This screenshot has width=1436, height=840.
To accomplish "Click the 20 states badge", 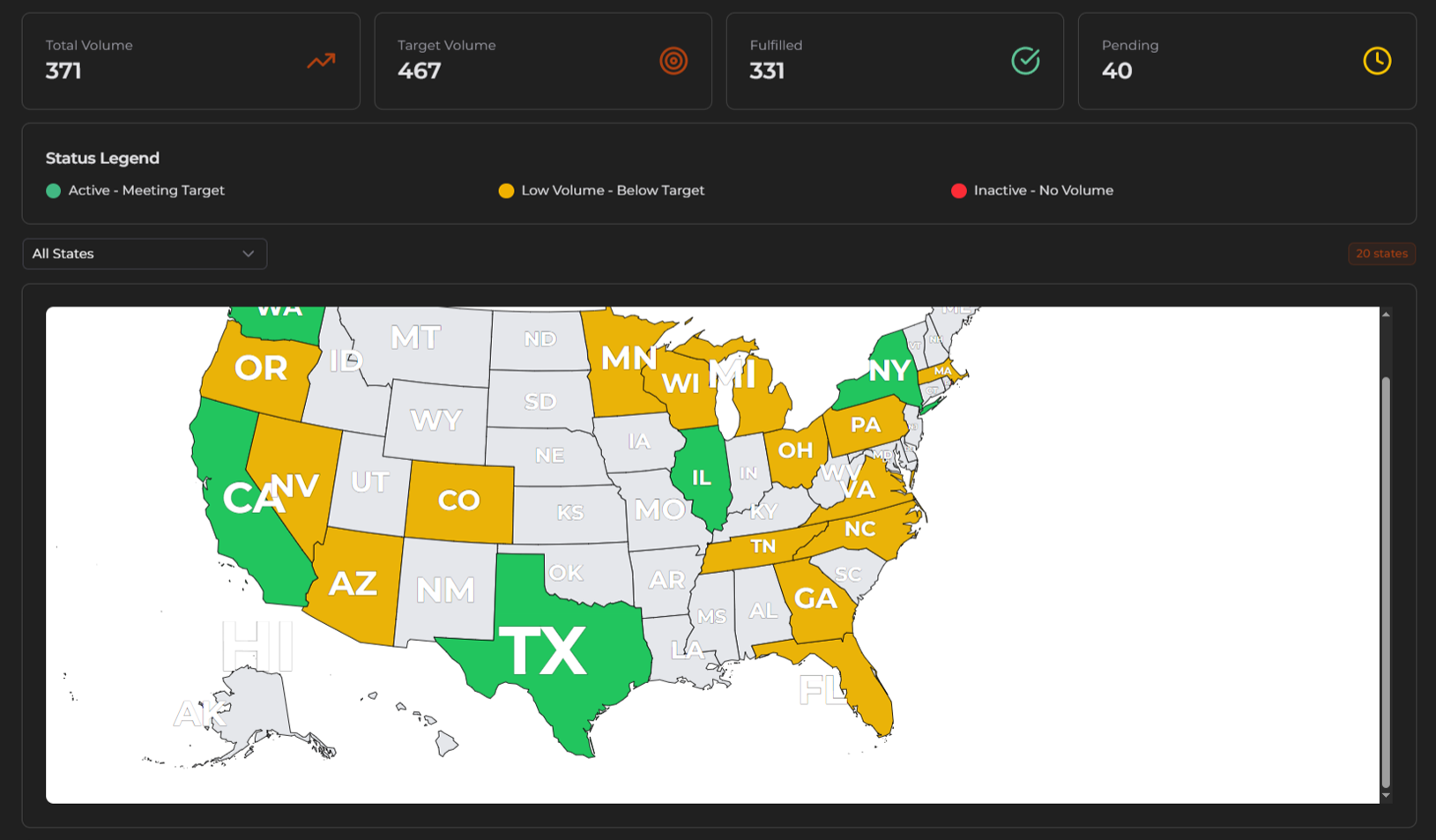I will 1381,254.
